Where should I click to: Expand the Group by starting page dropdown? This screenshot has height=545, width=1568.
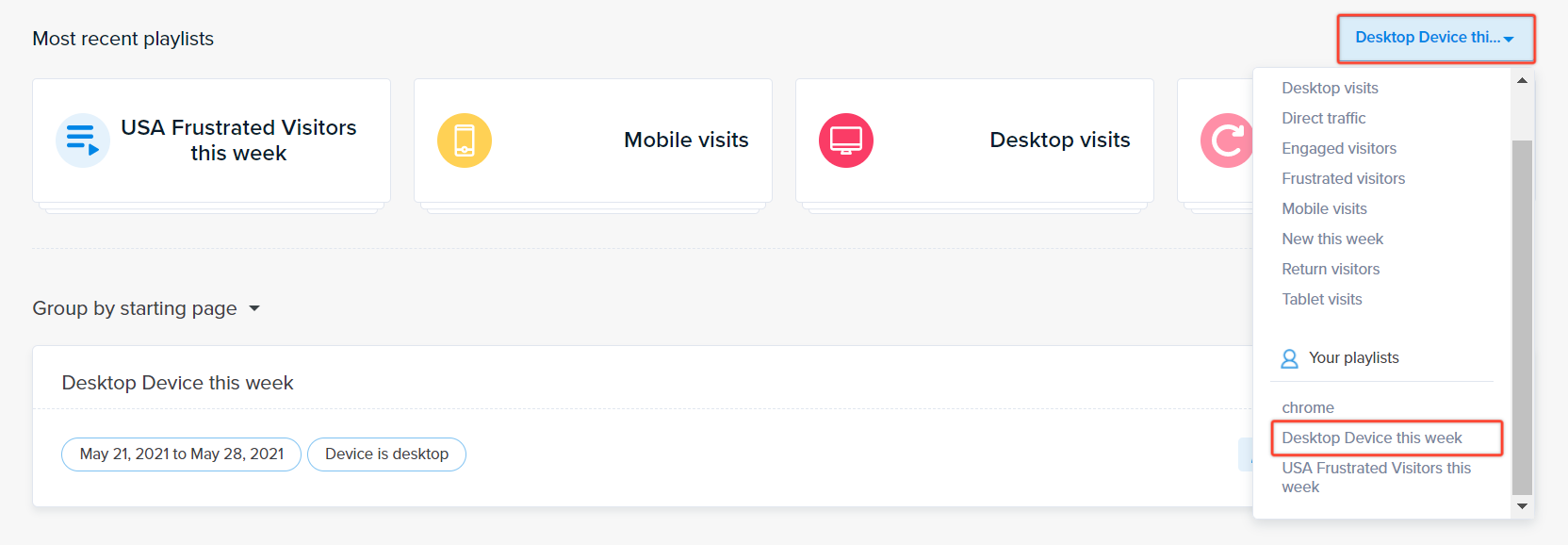click(x=146, y=308)
